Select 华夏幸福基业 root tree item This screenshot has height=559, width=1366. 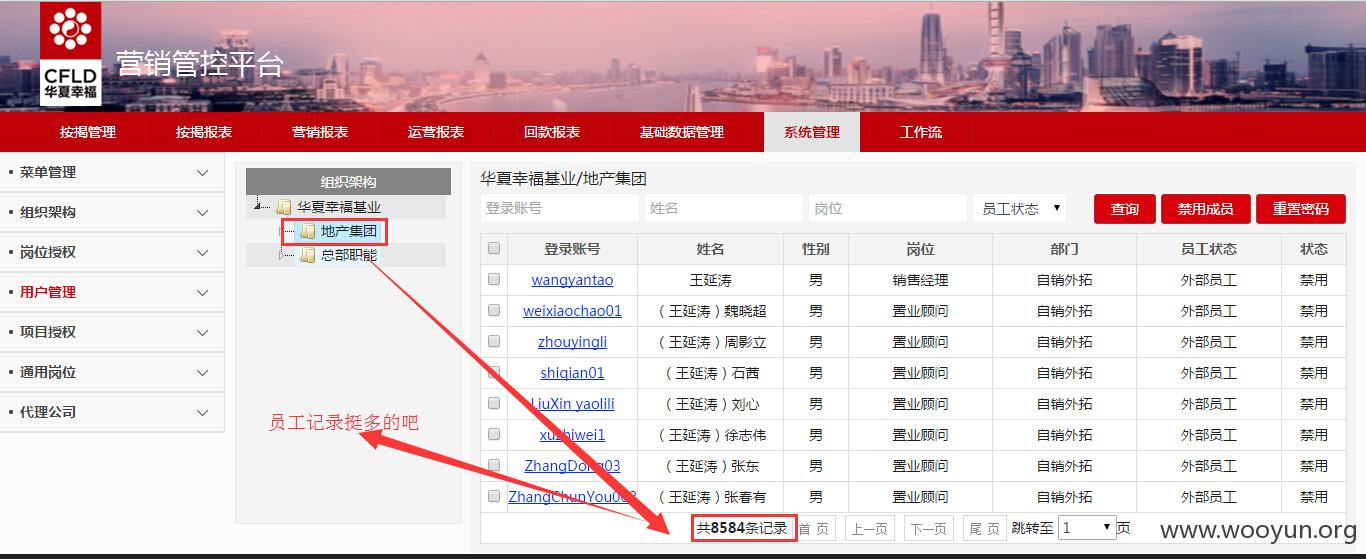[x=339, y=207]
